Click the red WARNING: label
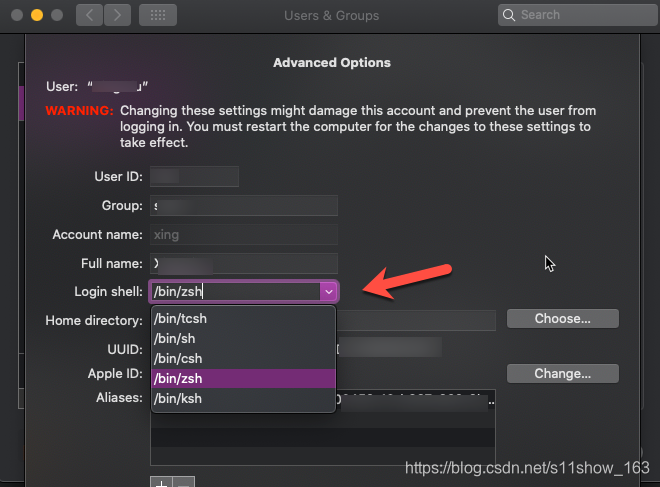 click(x=79, y=111)
